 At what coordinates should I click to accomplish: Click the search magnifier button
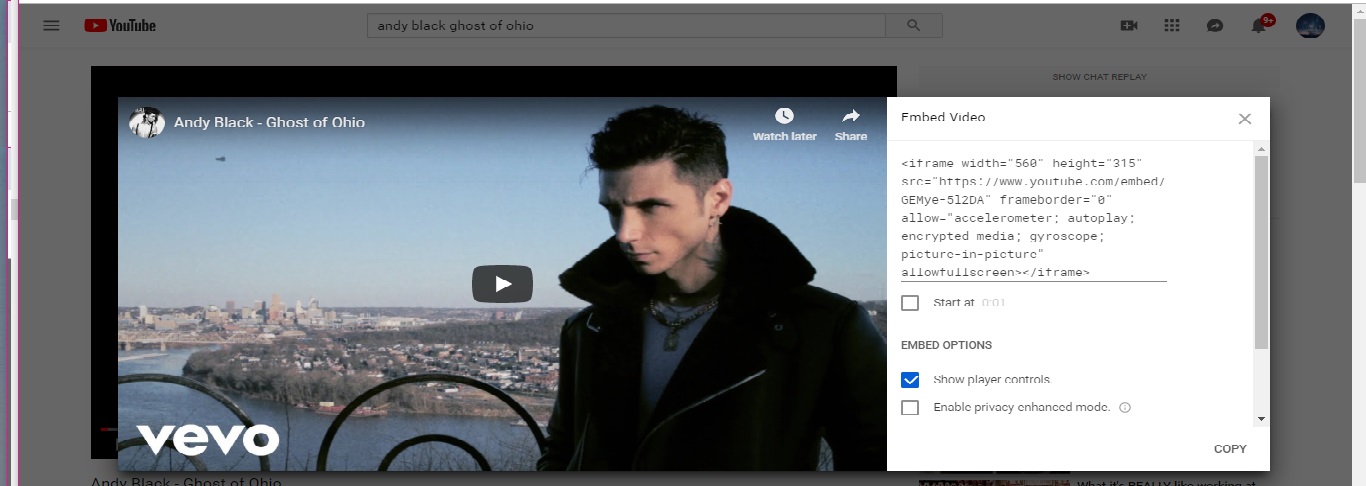914,25
